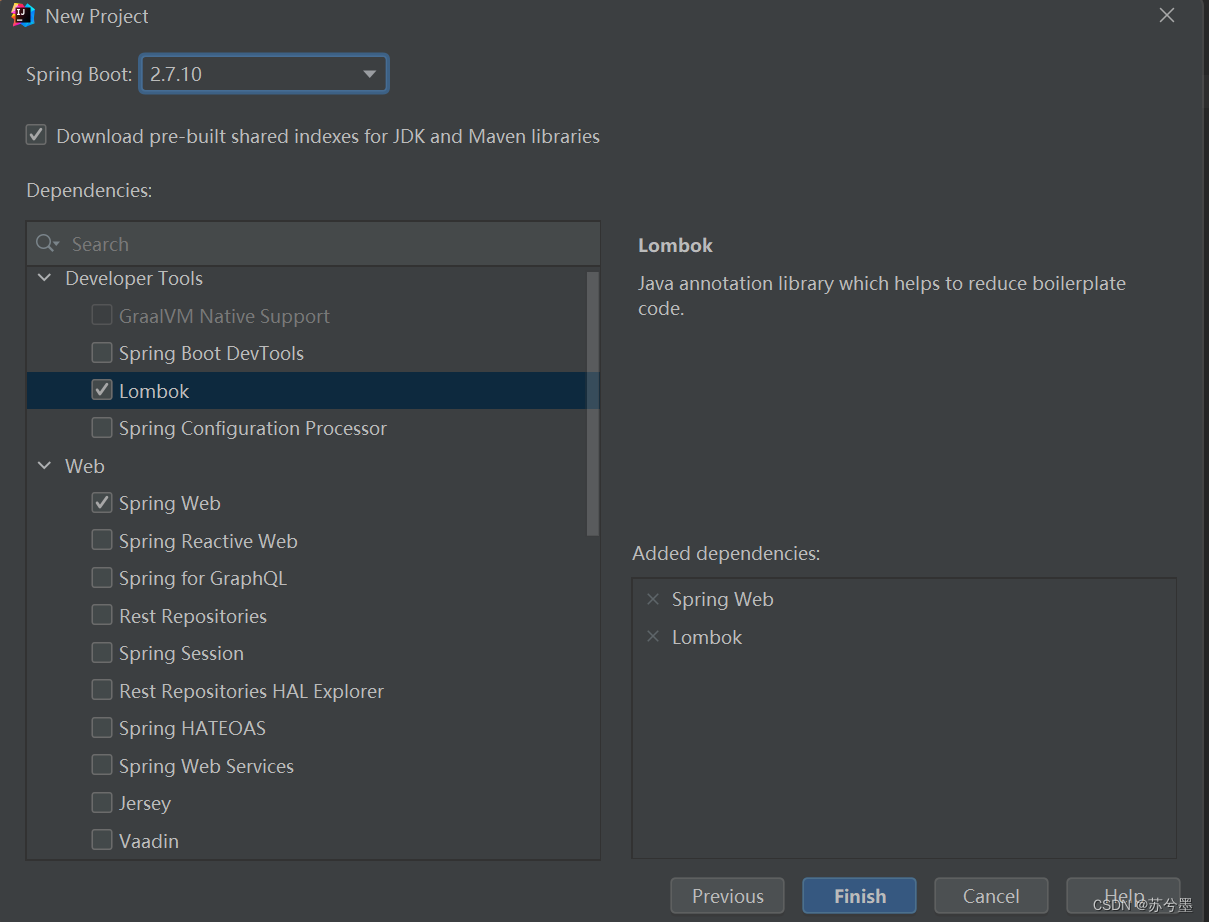Close the New Project dialog

point(1166,15)
